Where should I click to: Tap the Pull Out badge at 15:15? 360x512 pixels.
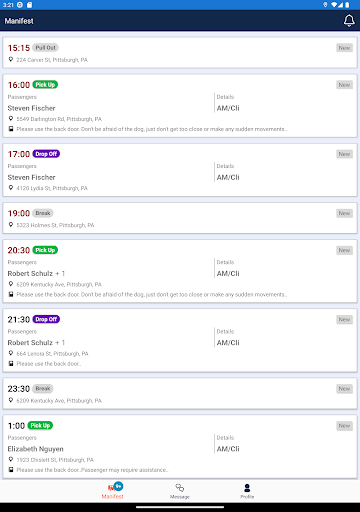pyautogui.click(x=45, y=48)
